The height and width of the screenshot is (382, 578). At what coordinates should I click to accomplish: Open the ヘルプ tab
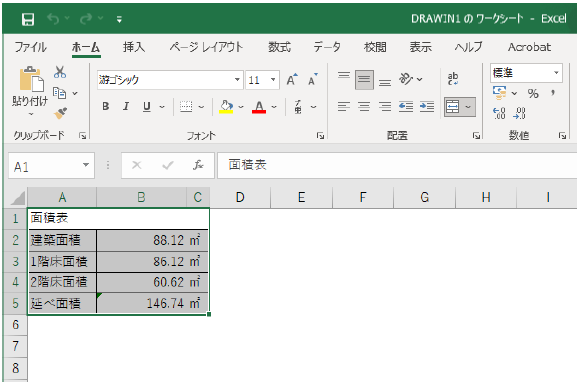468,47
